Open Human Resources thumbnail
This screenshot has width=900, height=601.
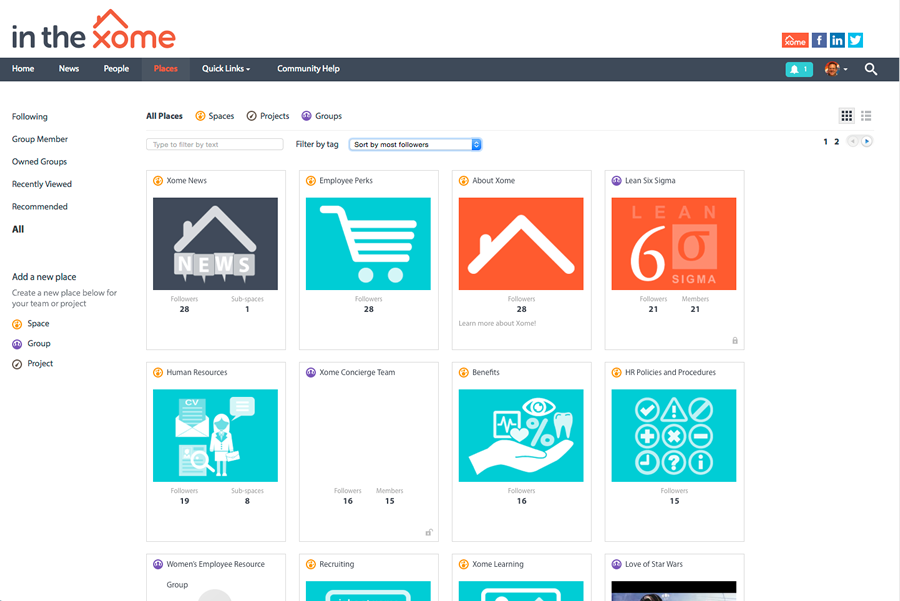[x=215, y=436]
